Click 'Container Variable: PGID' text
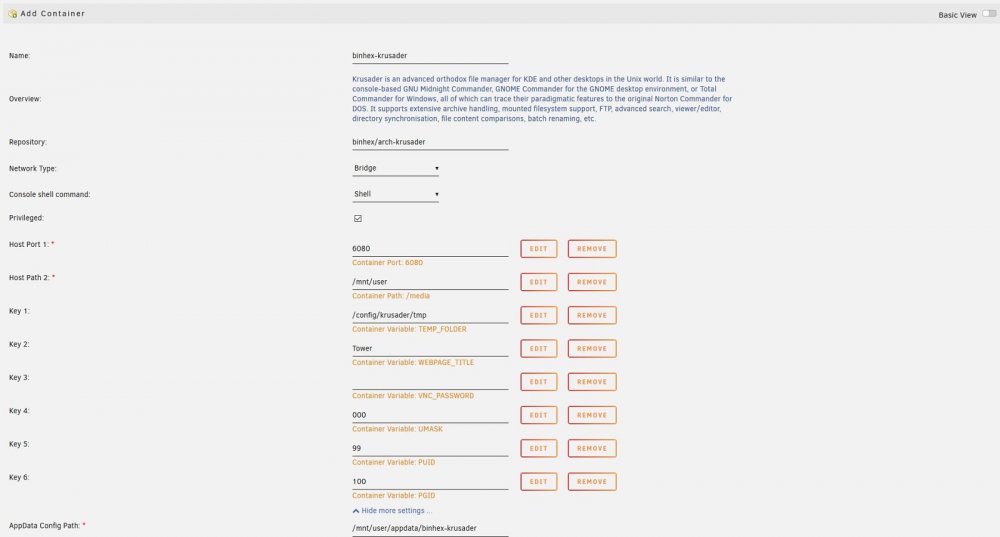Viewport: 1000px width, 537px height. [x=393, y=496]
